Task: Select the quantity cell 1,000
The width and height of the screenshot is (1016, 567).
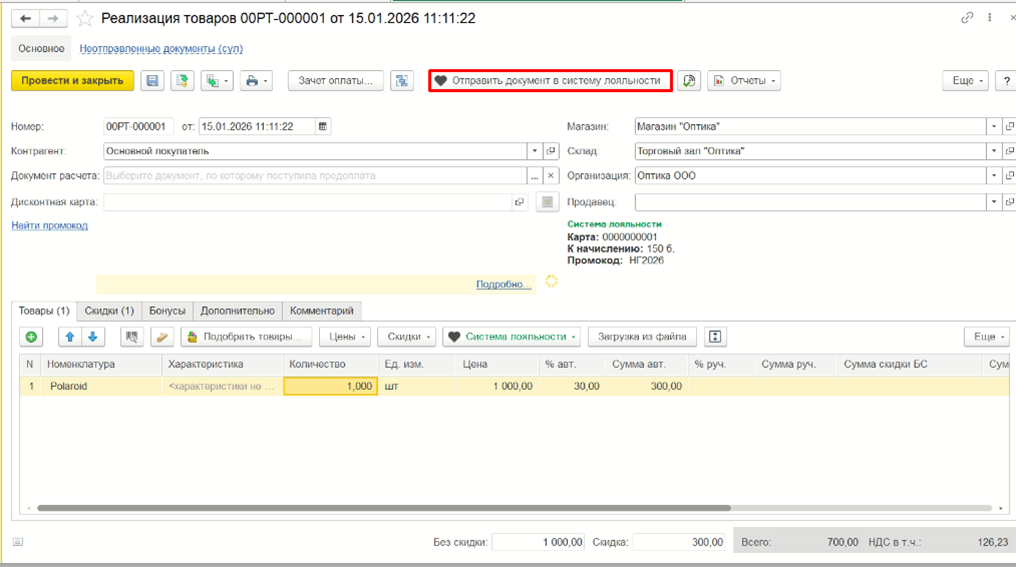Action: tap(330, 386)
